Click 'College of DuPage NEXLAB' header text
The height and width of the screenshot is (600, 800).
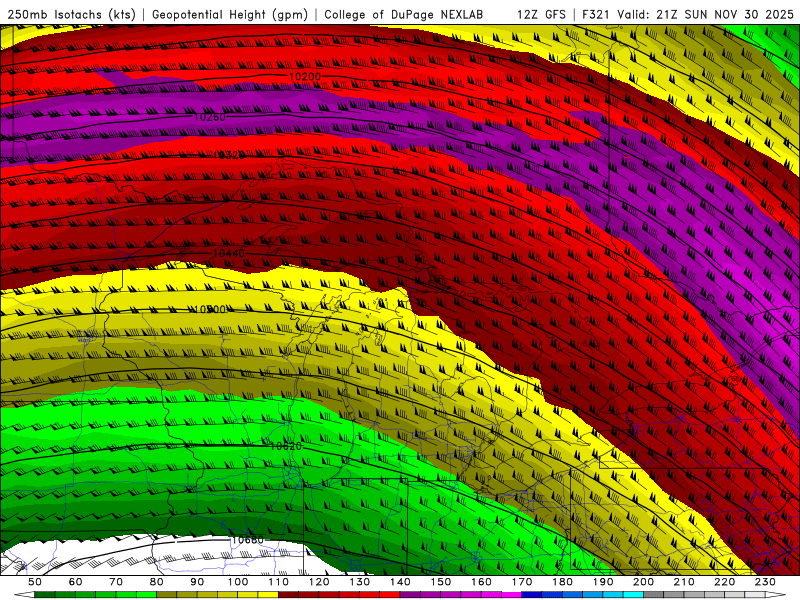tap(403, 15)
